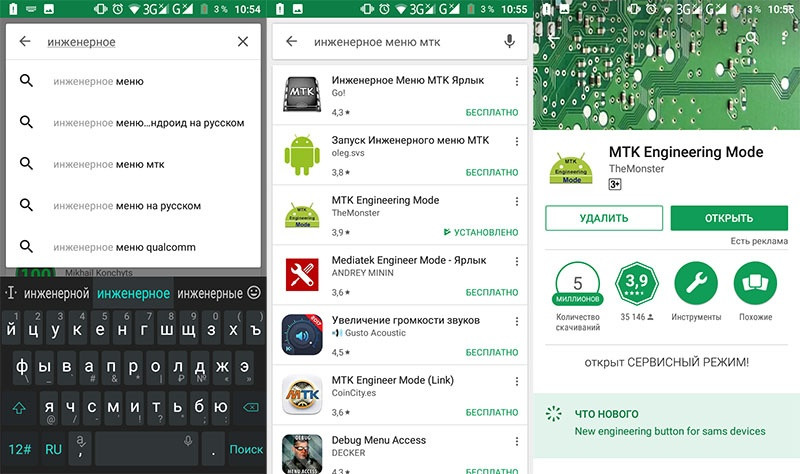Tap the keyboard space bar

click(146, 449)
